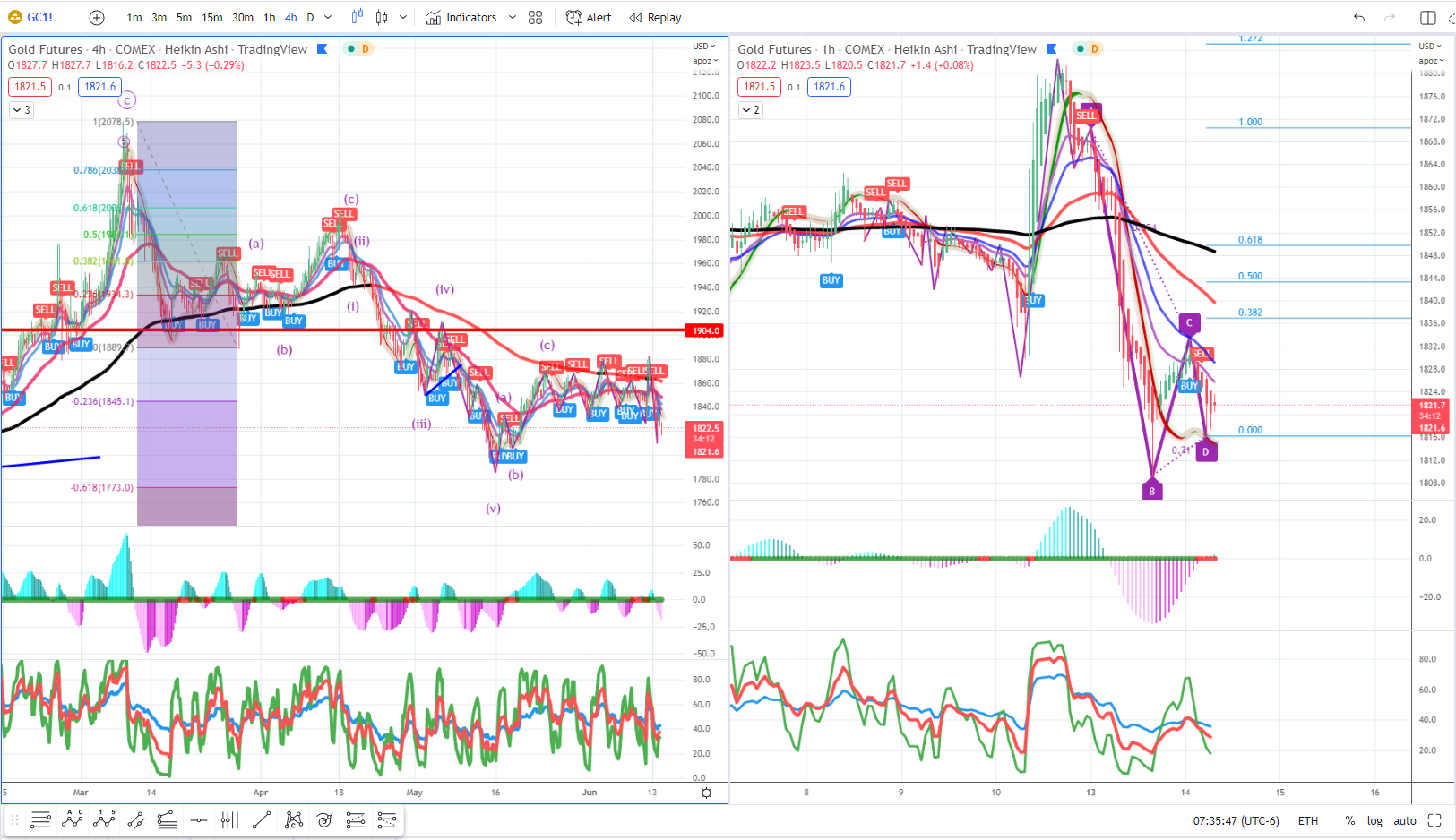
Task: Select the trend-based Fib time tool
Action: (x=356, y=819)
